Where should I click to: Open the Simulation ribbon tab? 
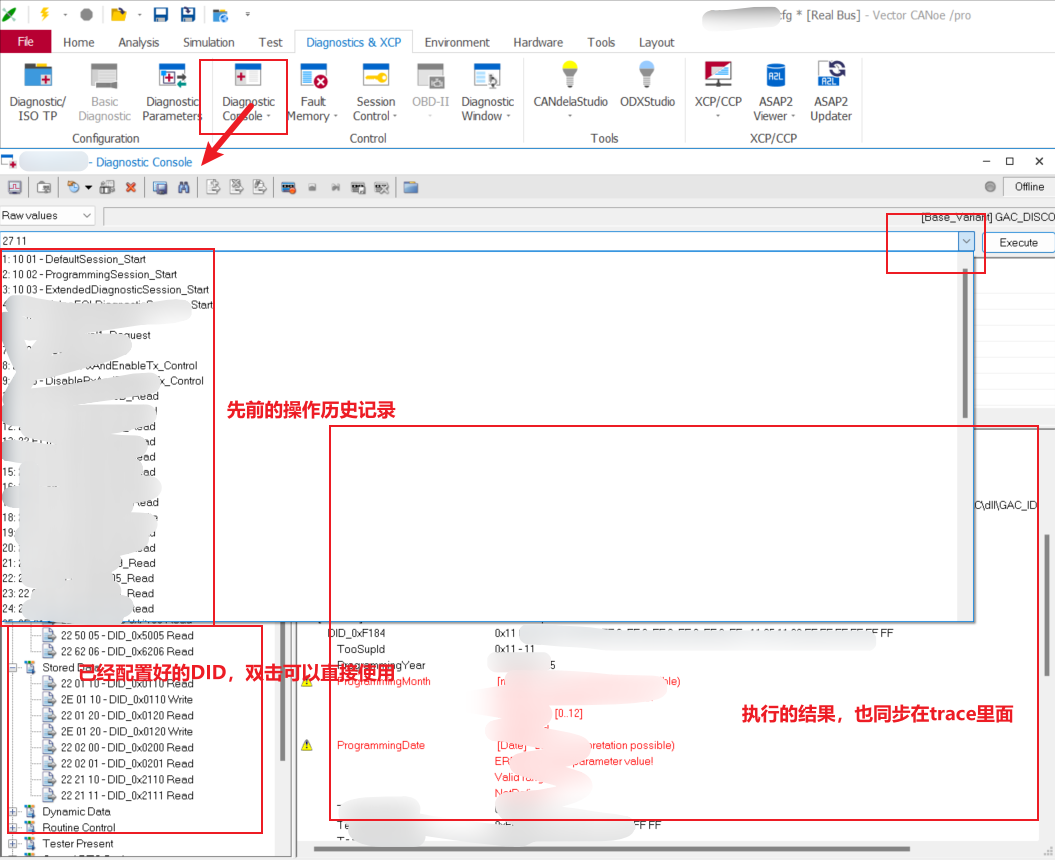(x=209, y=42)
